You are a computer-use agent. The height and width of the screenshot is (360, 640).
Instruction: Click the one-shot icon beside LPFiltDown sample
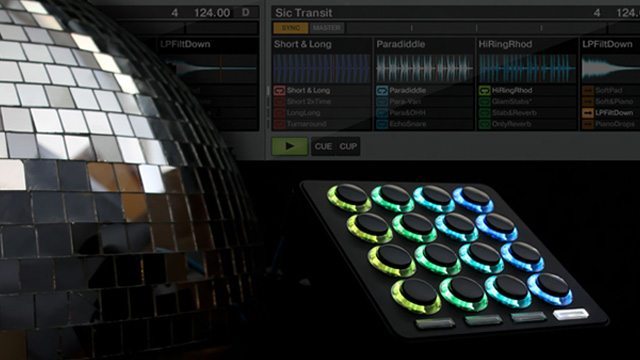click(x=588, y=113)
